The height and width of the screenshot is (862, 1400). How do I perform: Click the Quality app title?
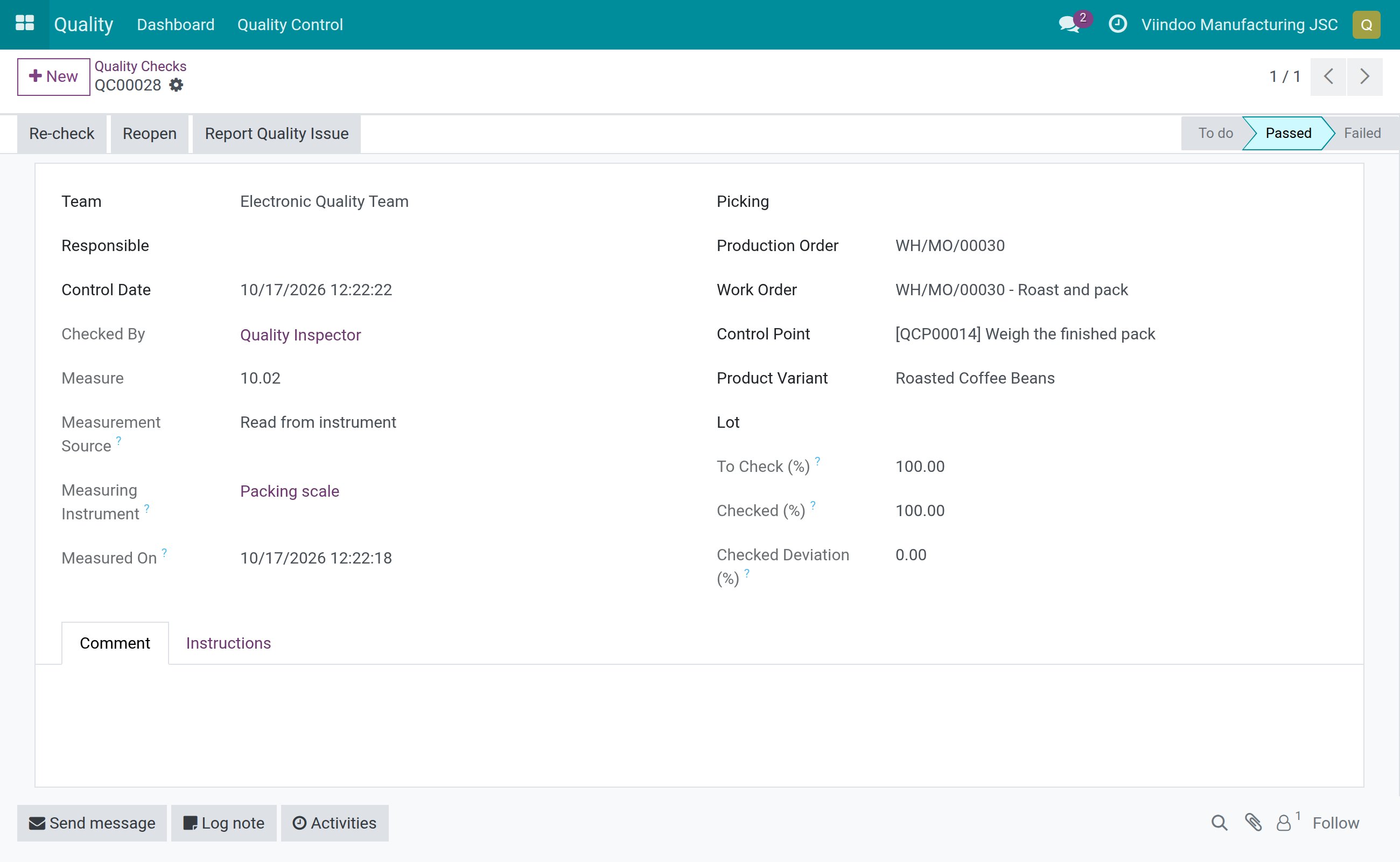[84, 25]
